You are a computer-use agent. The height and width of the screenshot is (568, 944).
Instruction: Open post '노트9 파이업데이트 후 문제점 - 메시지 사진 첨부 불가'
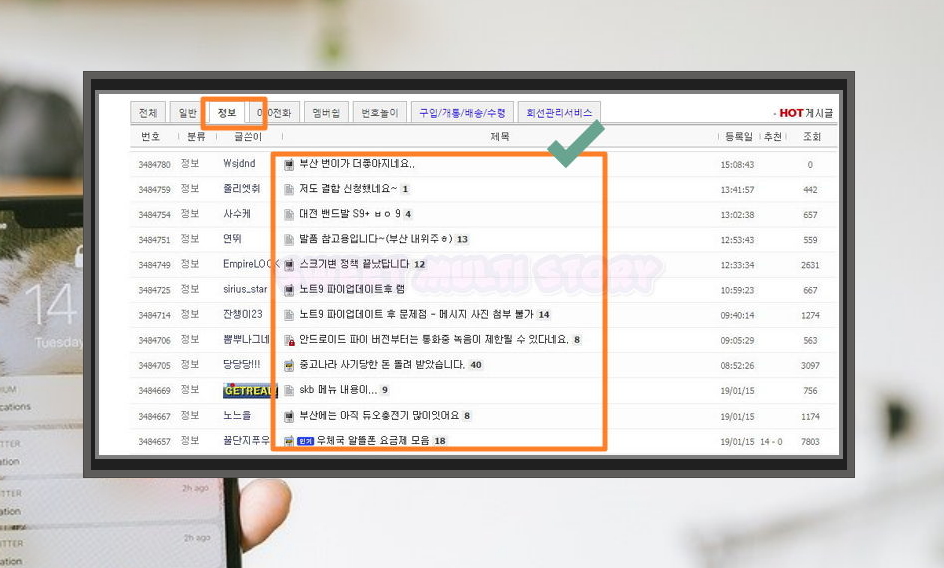tap(417, 315)
